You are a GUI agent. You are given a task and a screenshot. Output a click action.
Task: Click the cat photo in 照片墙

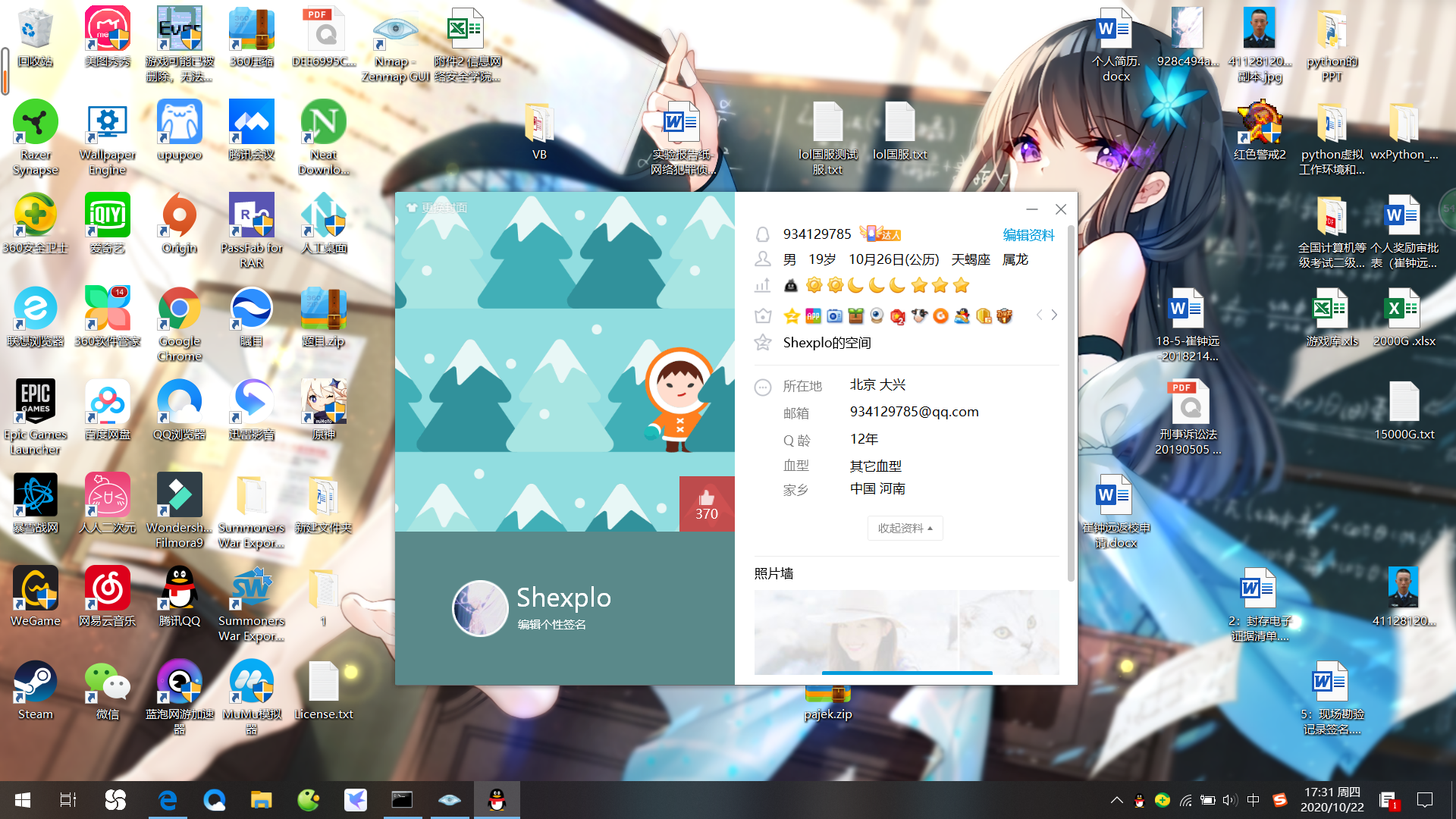pos(1009,632)
